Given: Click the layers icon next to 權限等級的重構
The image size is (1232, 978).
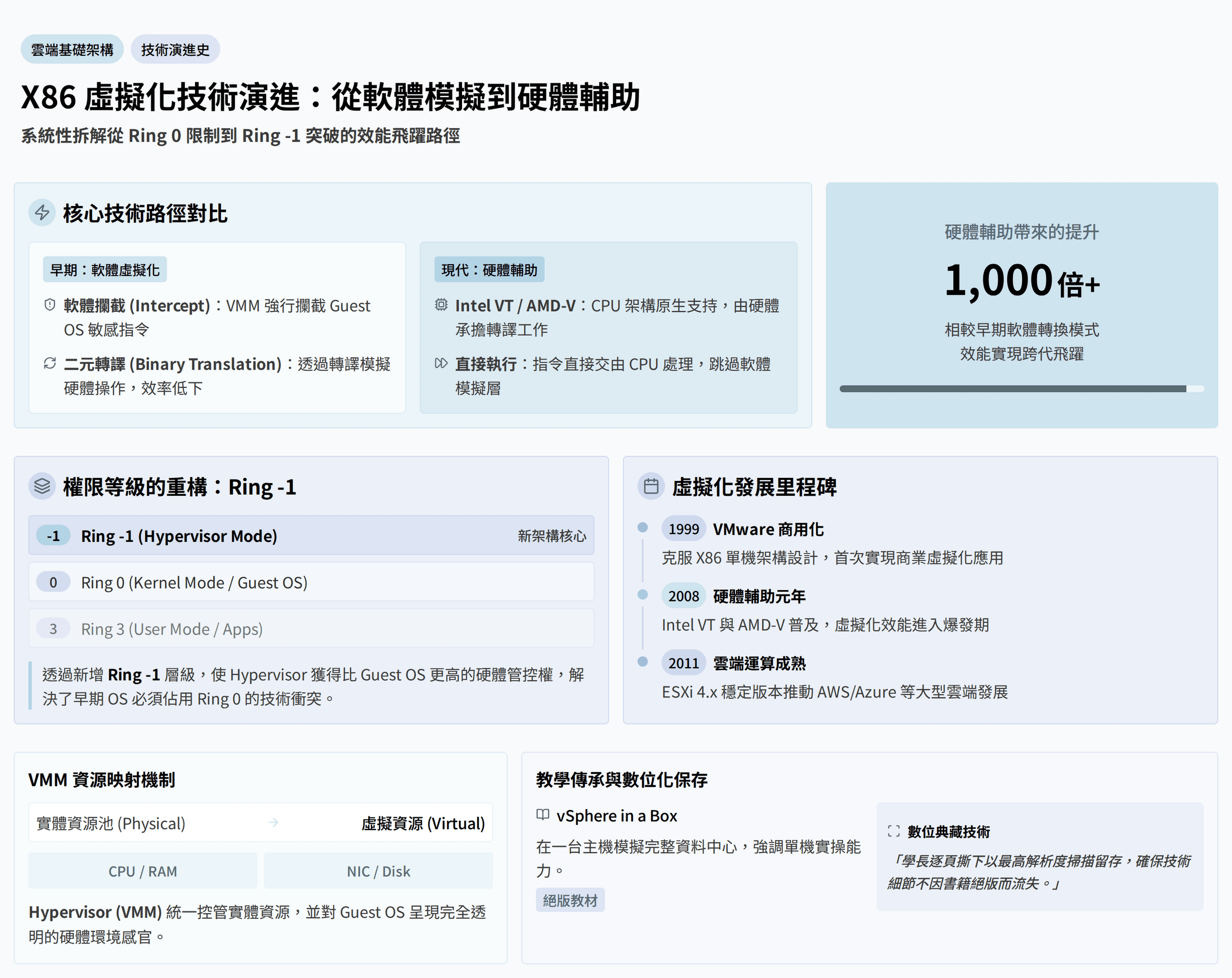Looking at the screenshot, I should pyautogui.click(x=42, y=487).
